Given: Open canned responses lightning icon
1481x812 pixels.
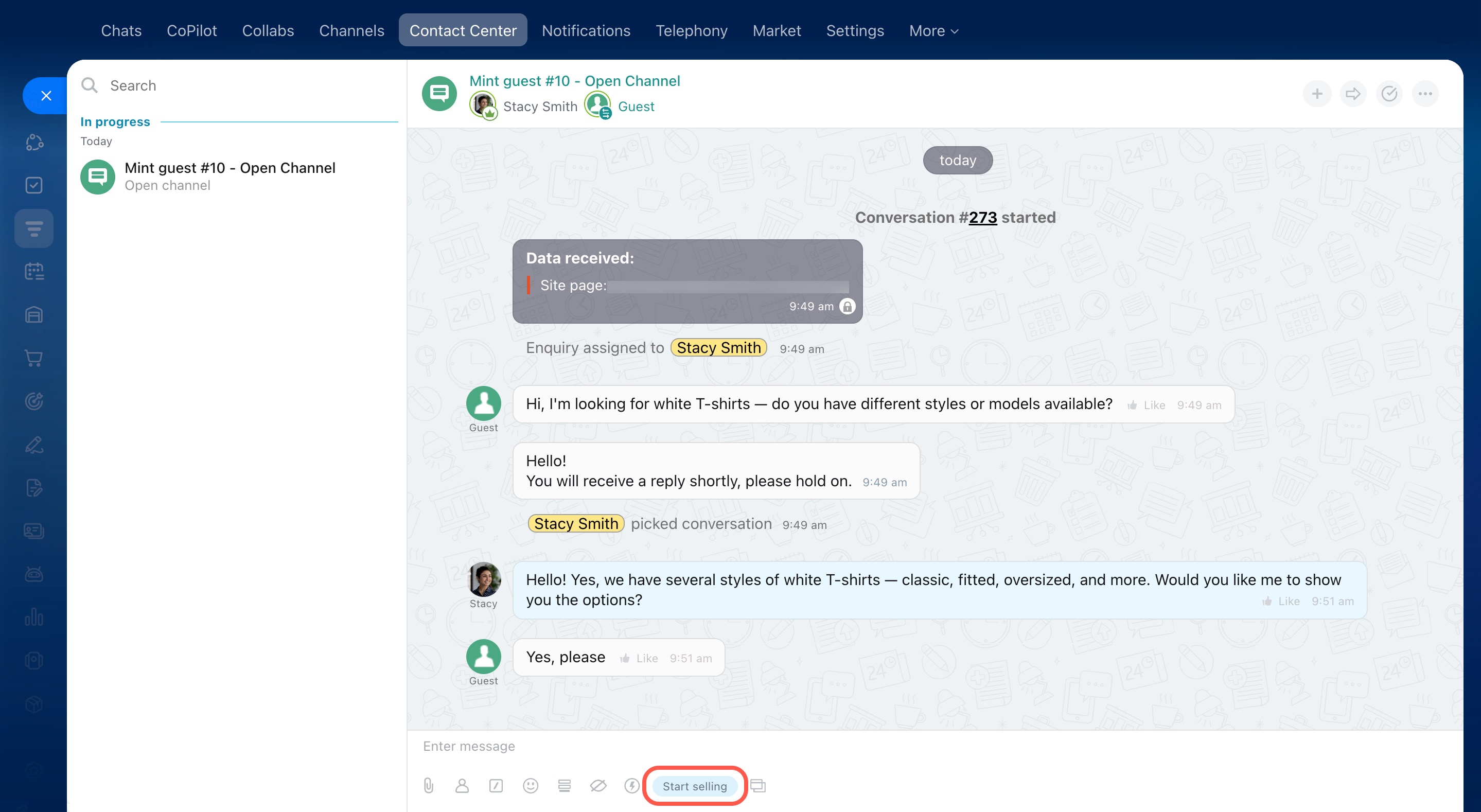Looking at the screenshot, I should point(631,786).
